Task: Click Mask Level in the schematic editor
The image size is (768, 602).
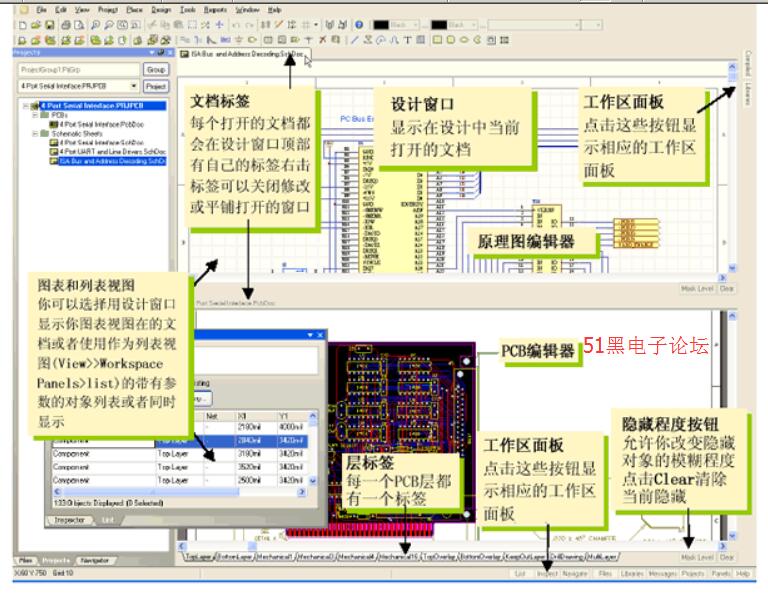Action: (697, 289)
